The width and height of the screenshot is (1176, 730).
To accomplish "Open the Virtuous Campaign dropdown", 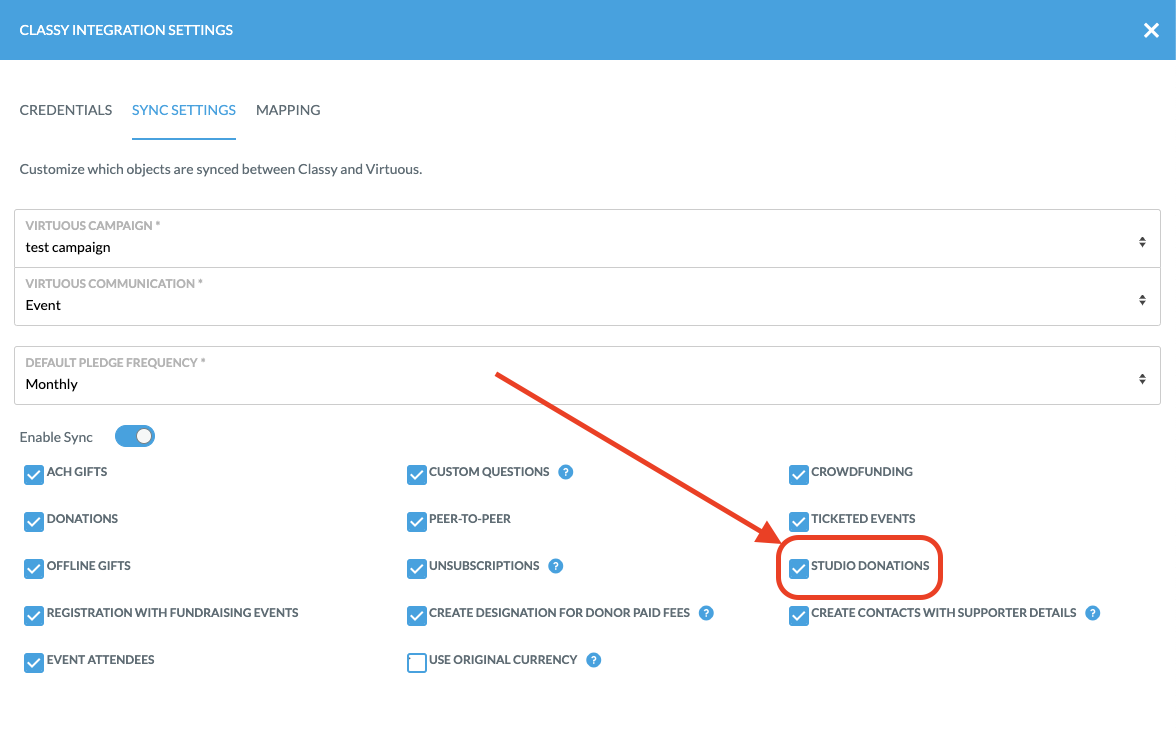I will 587,239.
